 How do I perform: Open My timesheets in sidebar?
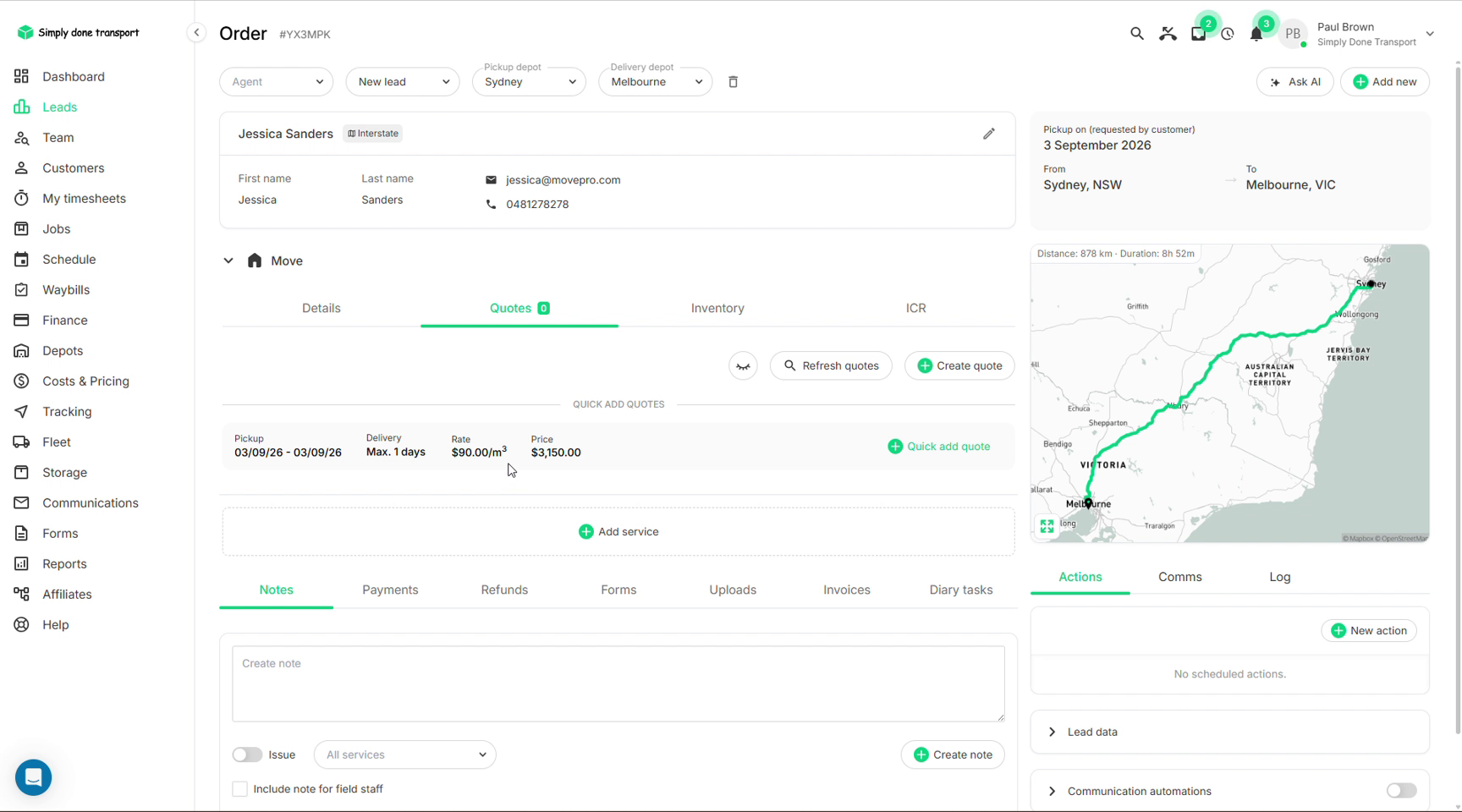tap(84, 199)
